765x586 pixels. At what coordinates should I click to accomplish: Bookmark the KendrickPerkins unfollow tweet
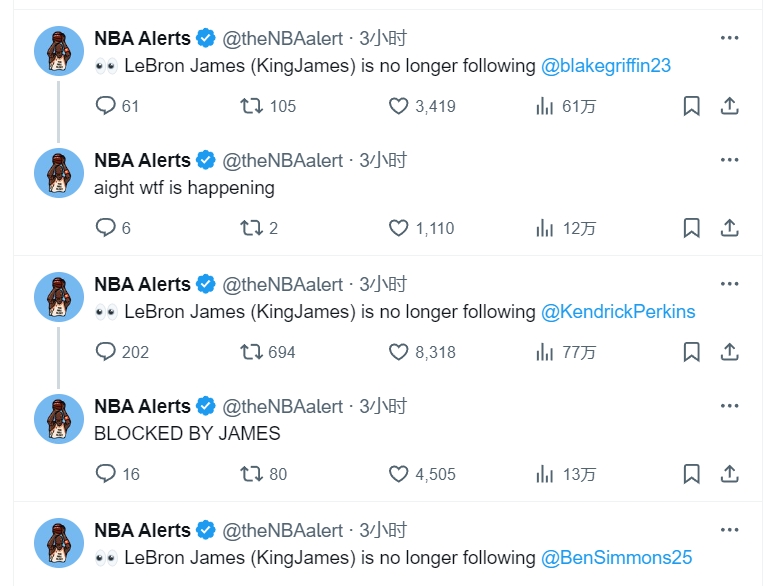(x=691, y=351)
